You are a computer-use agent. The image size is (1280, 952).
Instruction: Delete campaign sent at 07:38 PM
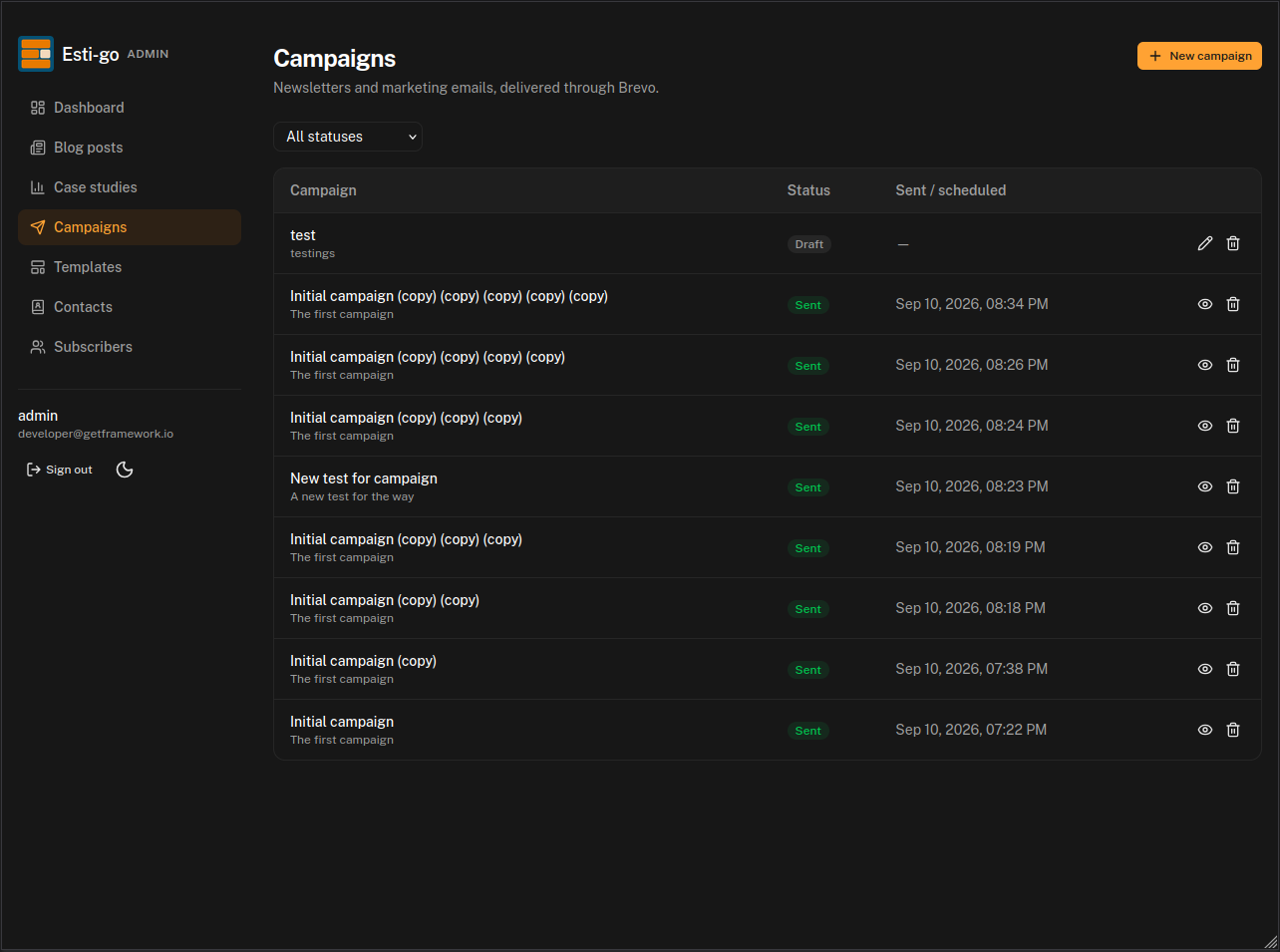[1233, 669]
